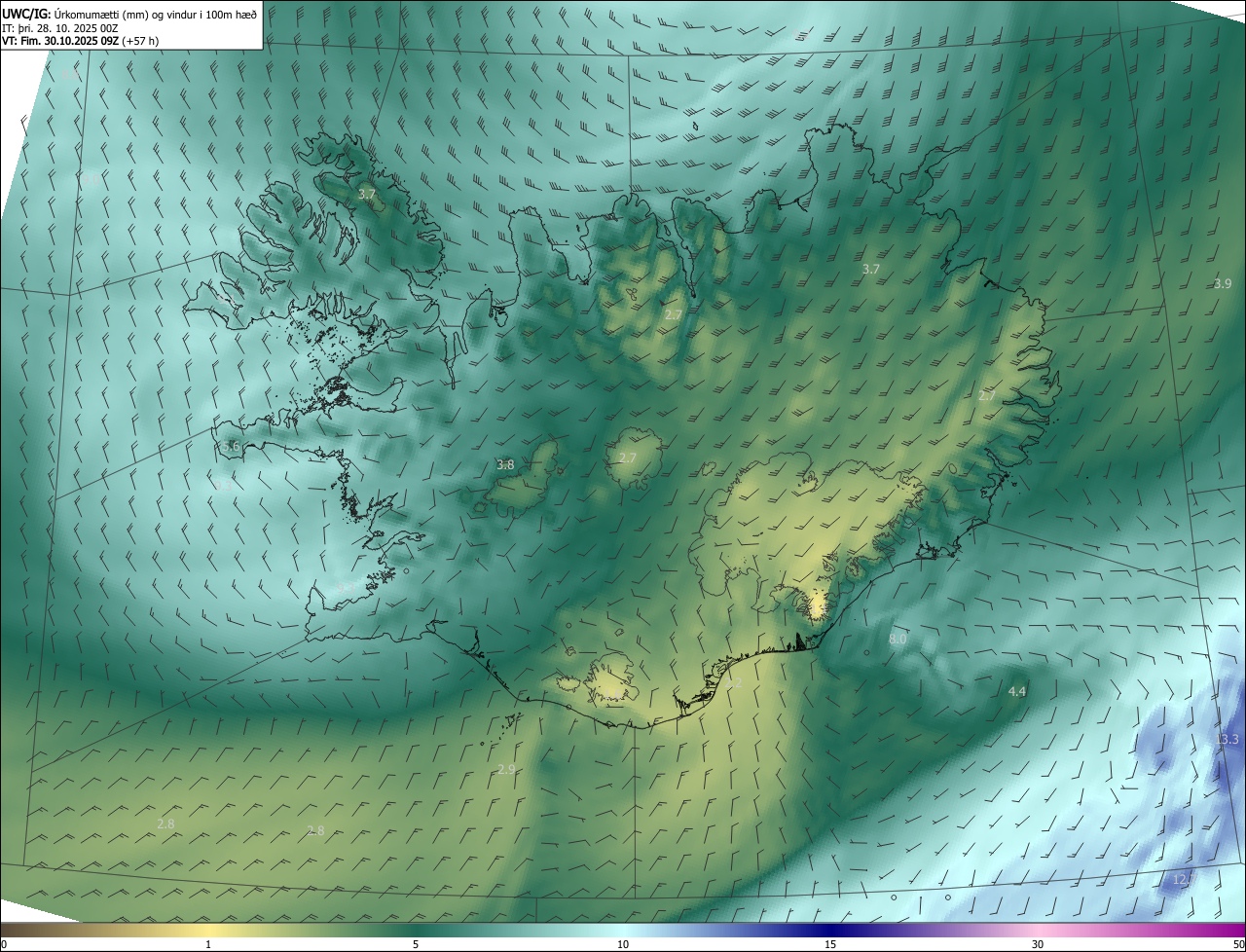Click the 4.4 value southeast of Iceland
Viewport: 1246px width, 952px height.
click(1017, 691)
